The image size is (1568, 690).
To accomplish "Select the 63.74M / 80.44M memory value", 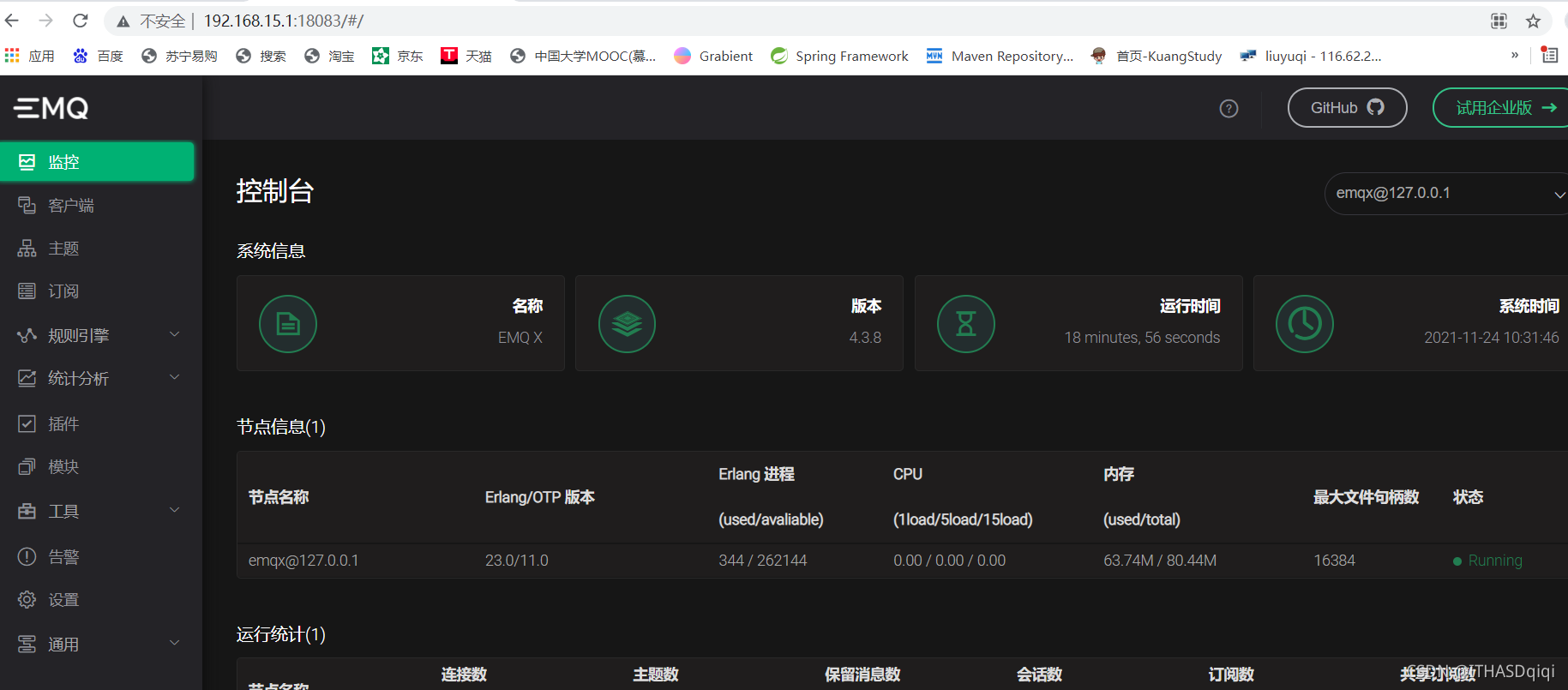I will click(x=1160, y=561).
